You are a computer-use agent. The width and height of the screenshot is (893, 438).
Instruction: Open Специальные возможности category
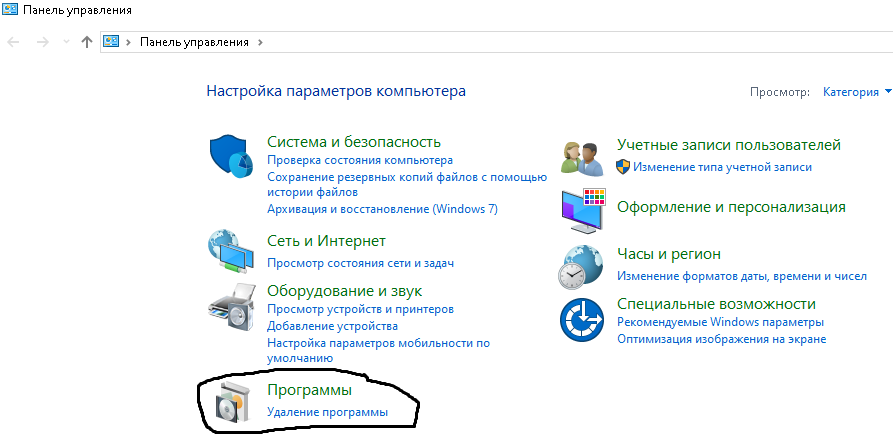tap(716, 304)
